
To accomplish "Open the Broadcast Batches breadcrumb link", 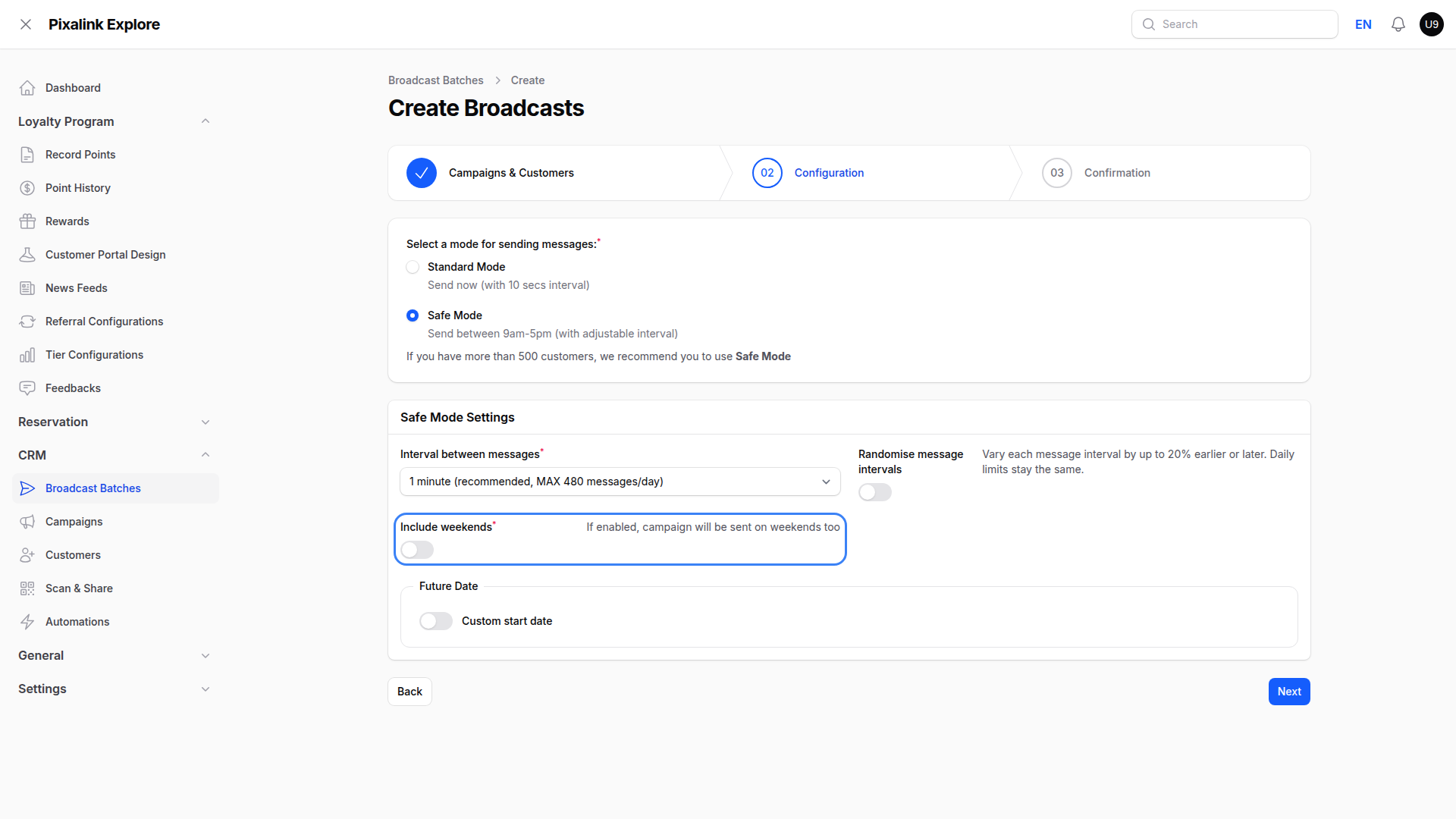I will click(436, 80).
